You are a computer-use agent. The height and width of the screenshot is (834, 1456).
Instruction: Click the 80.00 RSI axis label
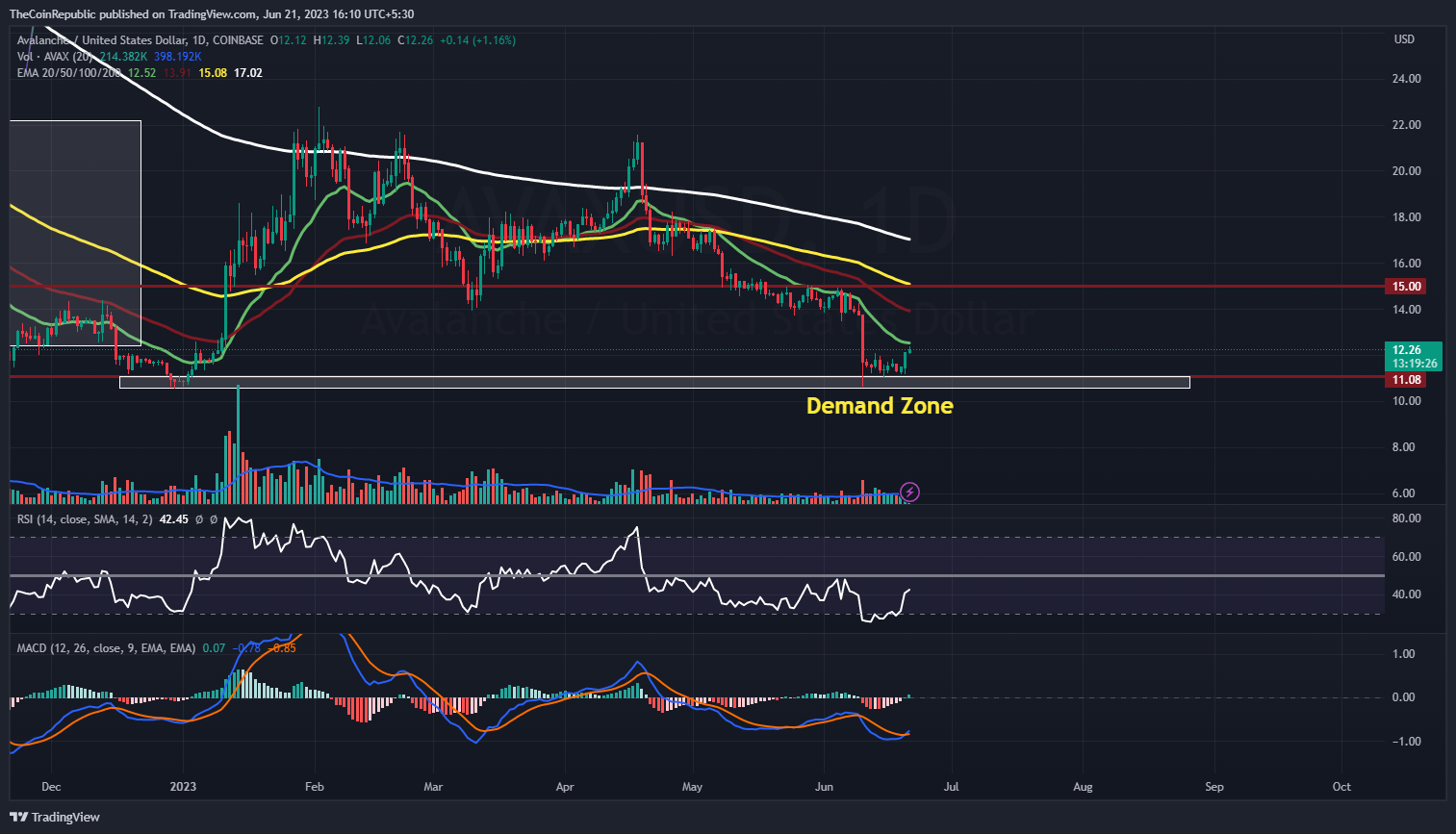1407,518
